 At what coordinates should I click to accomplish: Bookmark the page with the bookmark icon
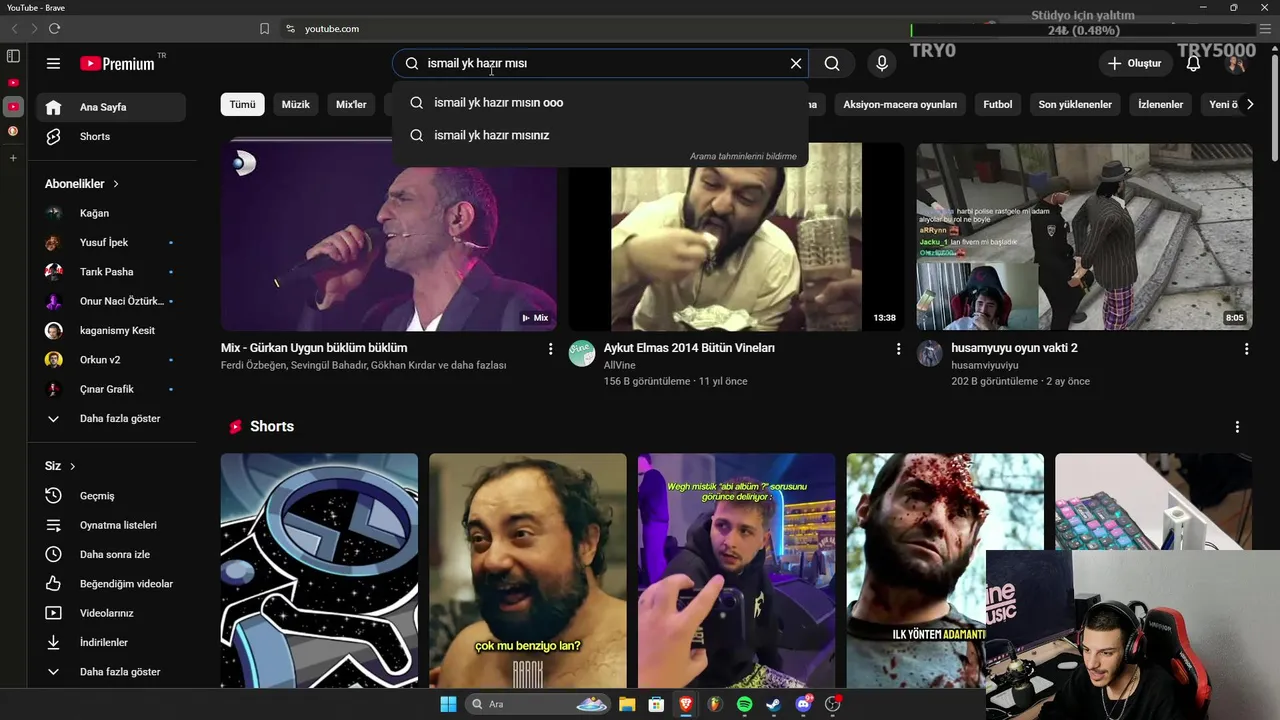[x=264, y=29]
